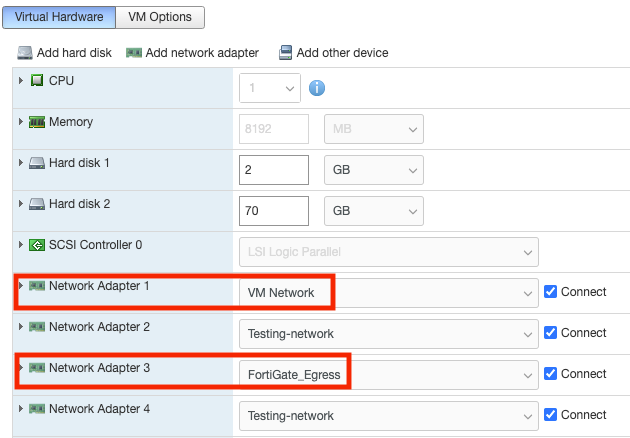Uncheck Connect for Network Adapter 1
Image resolution: width=630 pixels, height=438 pixels.
click(x=551, y=292)
